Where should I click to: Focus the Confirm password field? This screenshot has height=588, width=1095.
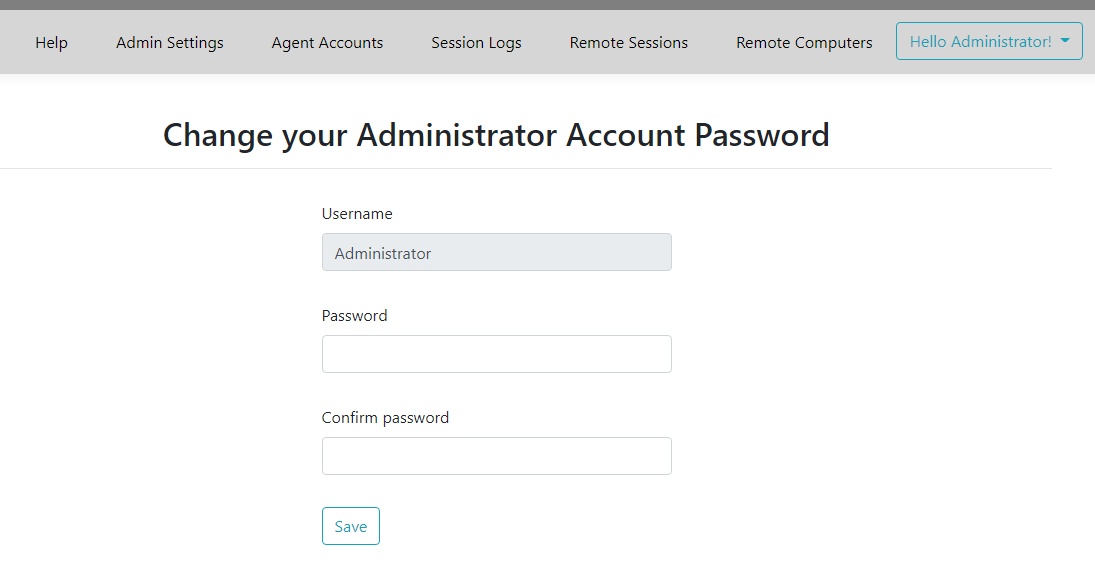496,456
